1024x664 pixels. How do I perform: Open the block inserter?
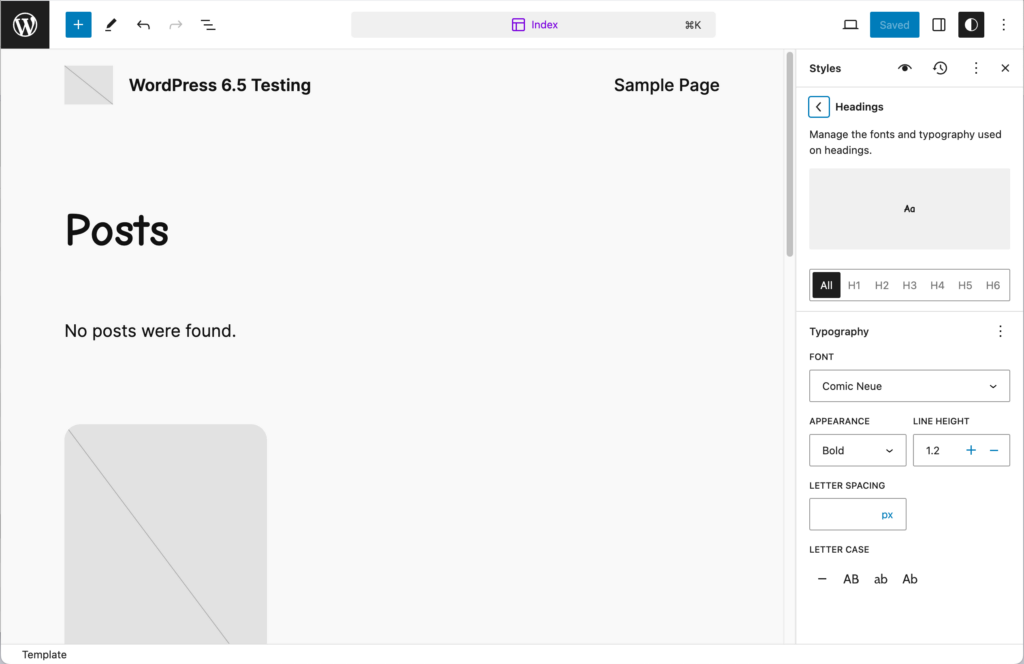[x=78, y=24]
